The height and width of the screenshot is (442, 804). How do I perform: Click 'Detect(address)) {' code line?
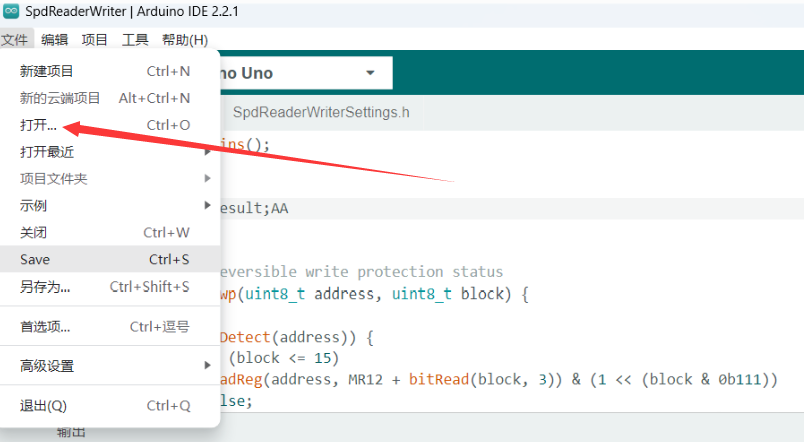[297, 337]
